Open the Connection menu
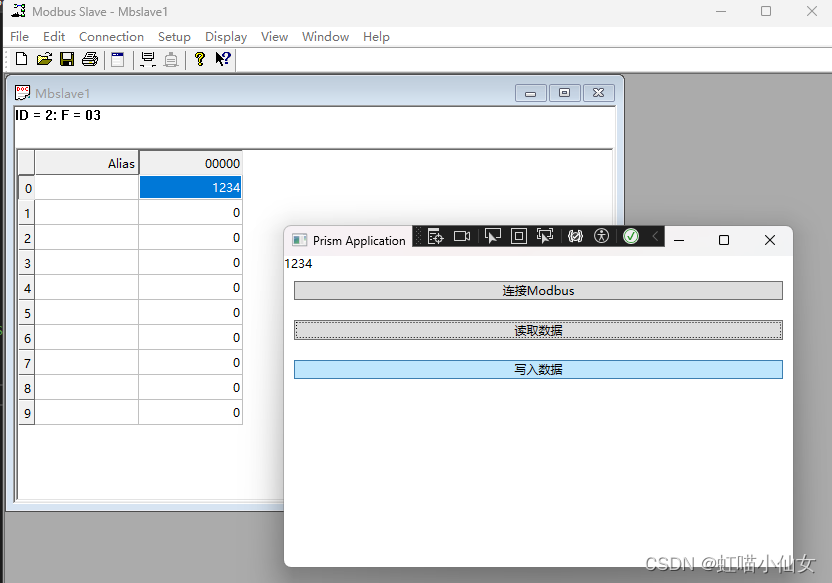Viewport: 832px width, 583px height. point(111,36)
